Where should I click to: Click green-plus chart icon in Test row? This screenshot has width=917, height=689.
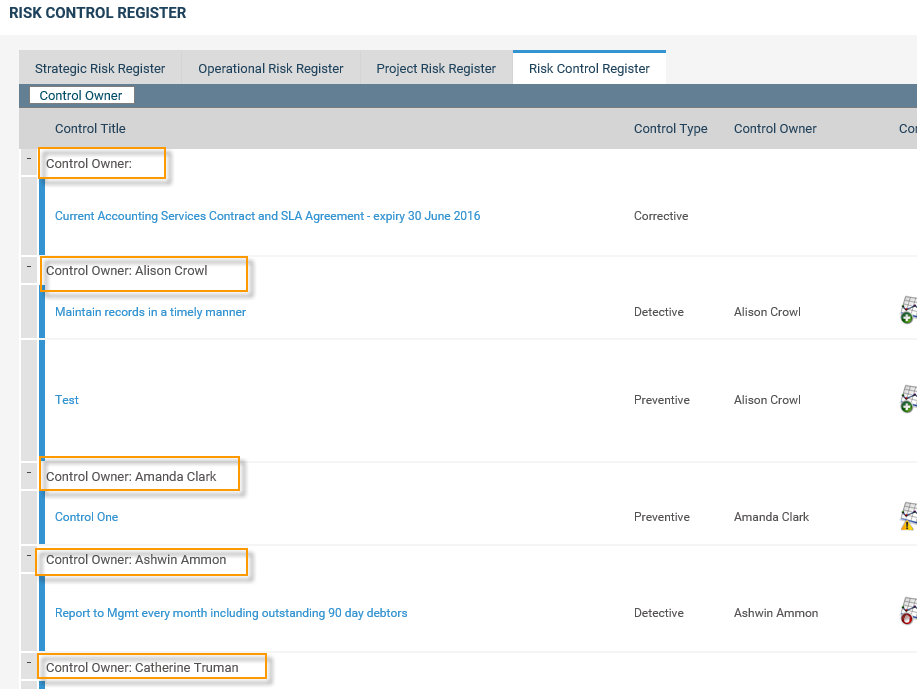click(x=908, y=399)
